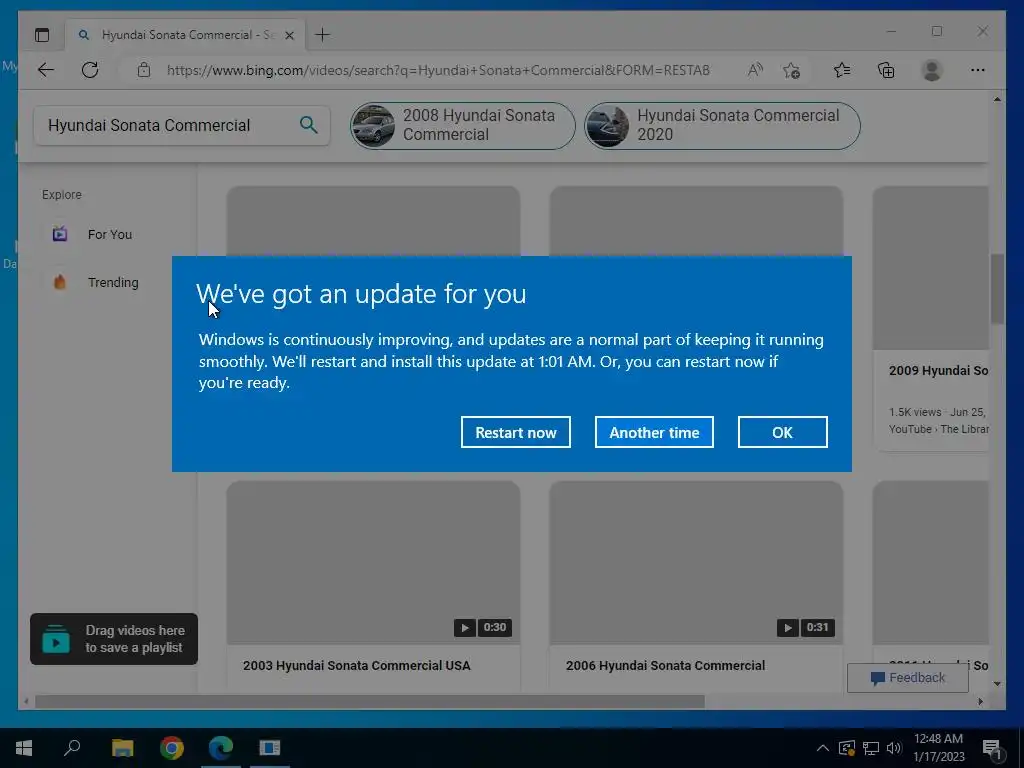The width and height of the screenshot is (1024, 768).
Task: Open the taskbar clock and date
Action: [938, 748]
